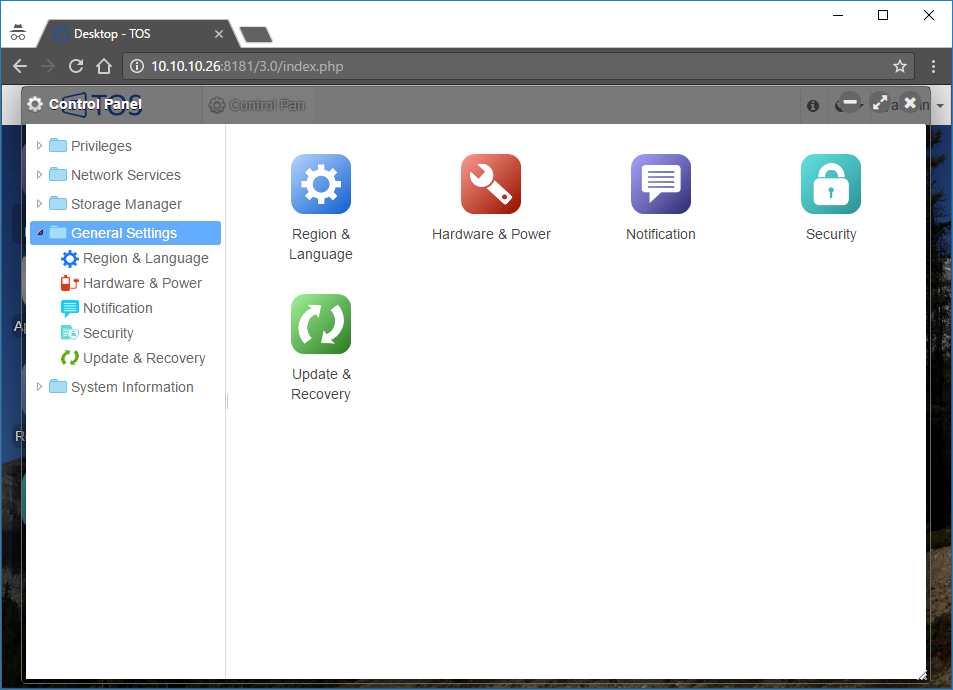This screenshot has height=690, width=953.
Task: Expand the Network Services folder arrow
Action: click(40, 175)
